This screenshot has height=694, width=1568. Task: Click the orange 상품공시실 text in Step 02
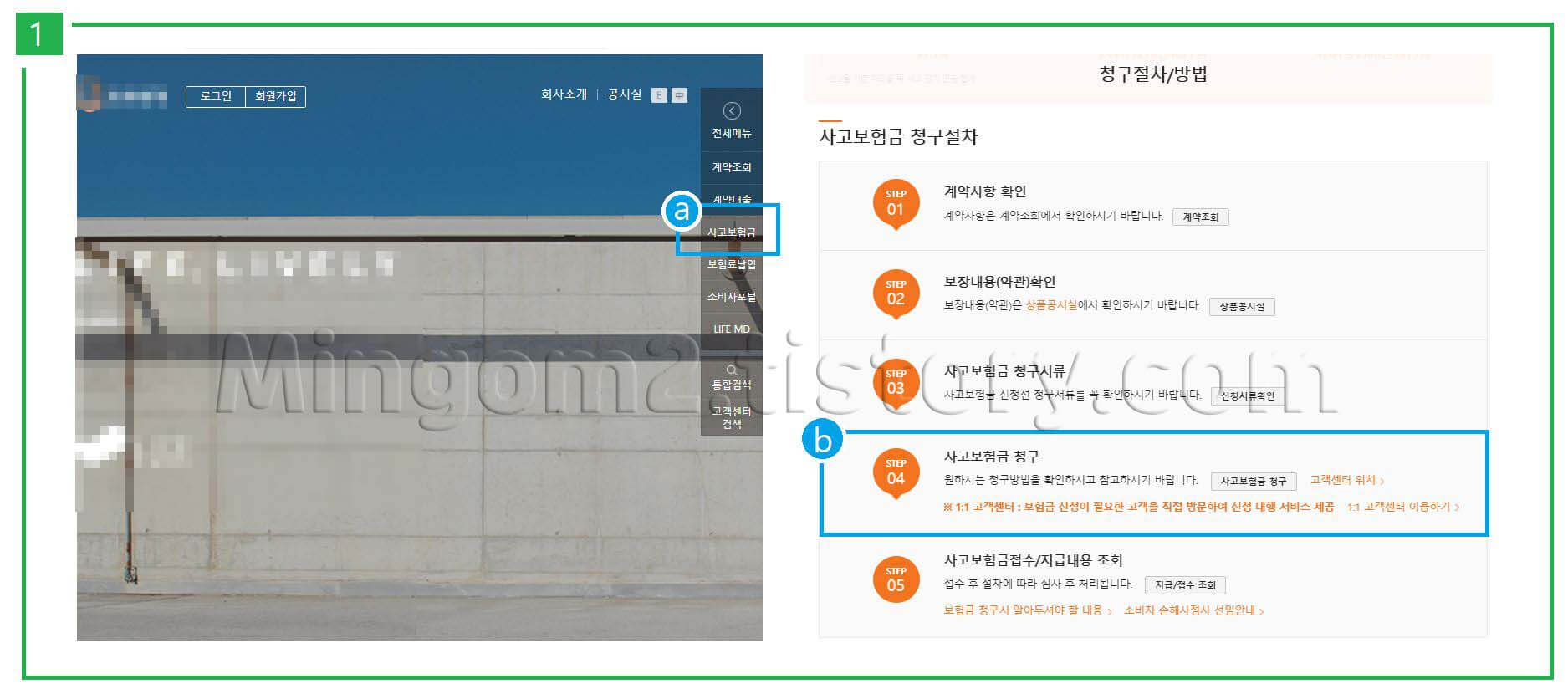[x=1051, y=305]
